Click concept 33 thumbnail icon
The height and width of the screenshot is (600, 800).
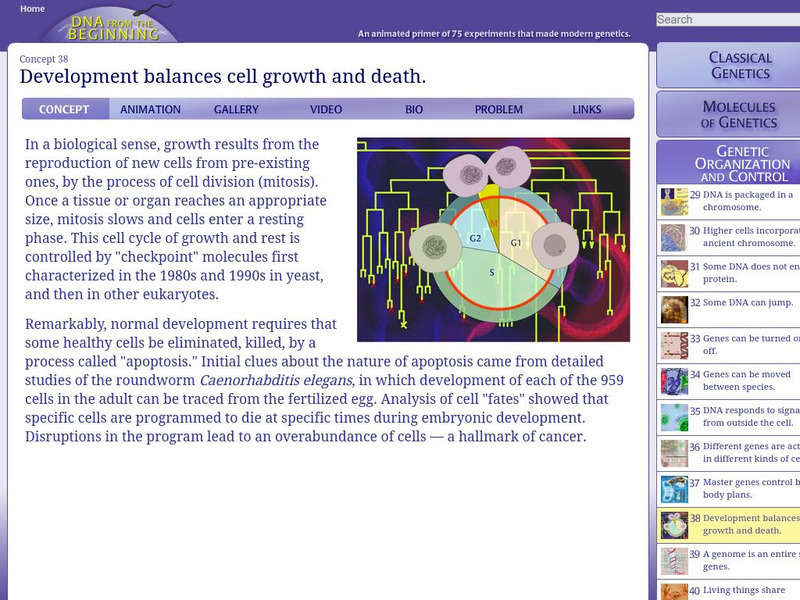674,345
